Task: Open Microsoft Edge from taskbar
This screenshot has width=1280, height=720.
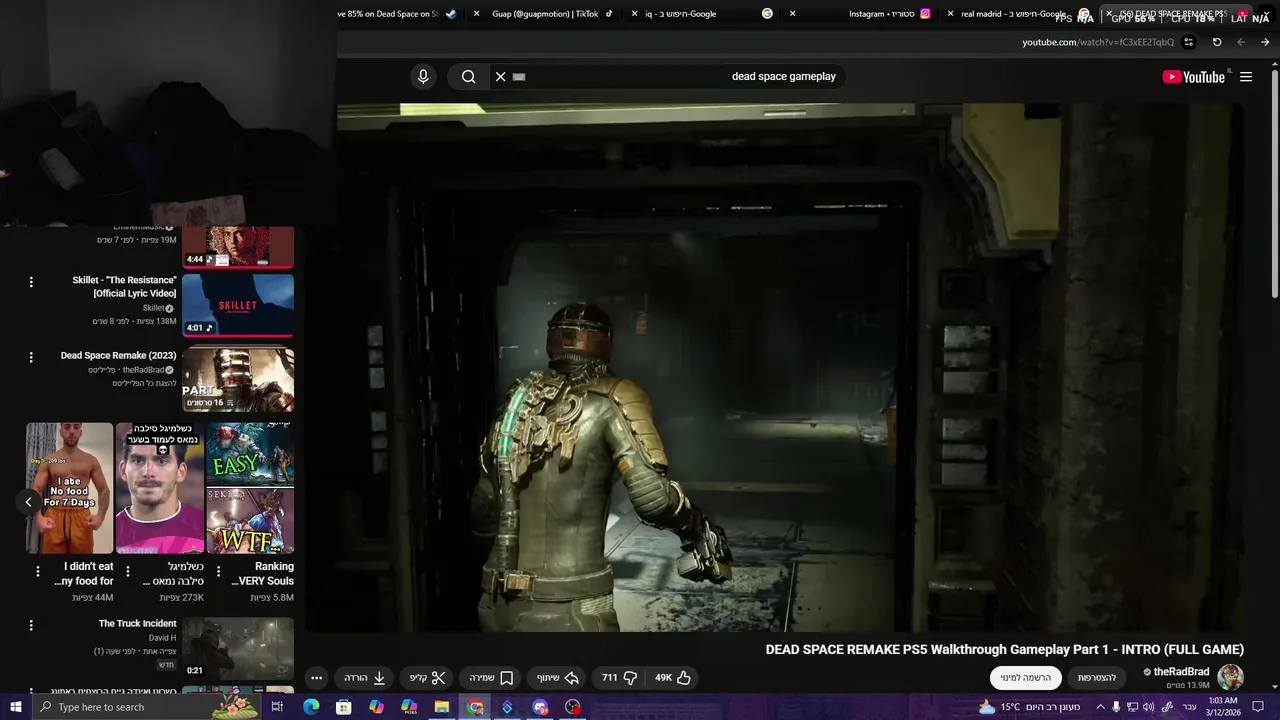Action: [311, 707]
